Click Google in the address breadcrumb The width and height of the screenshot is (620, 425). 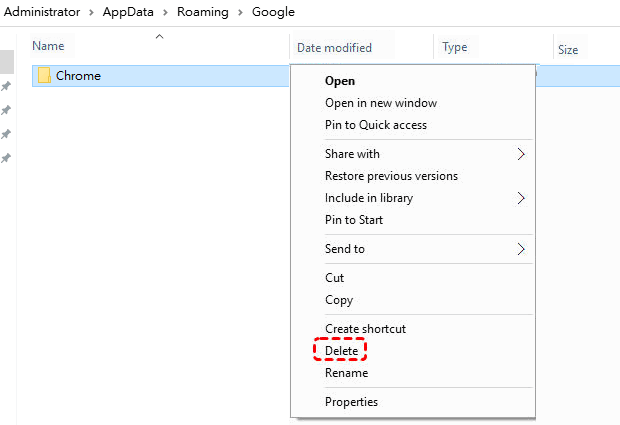coord(273,12)
